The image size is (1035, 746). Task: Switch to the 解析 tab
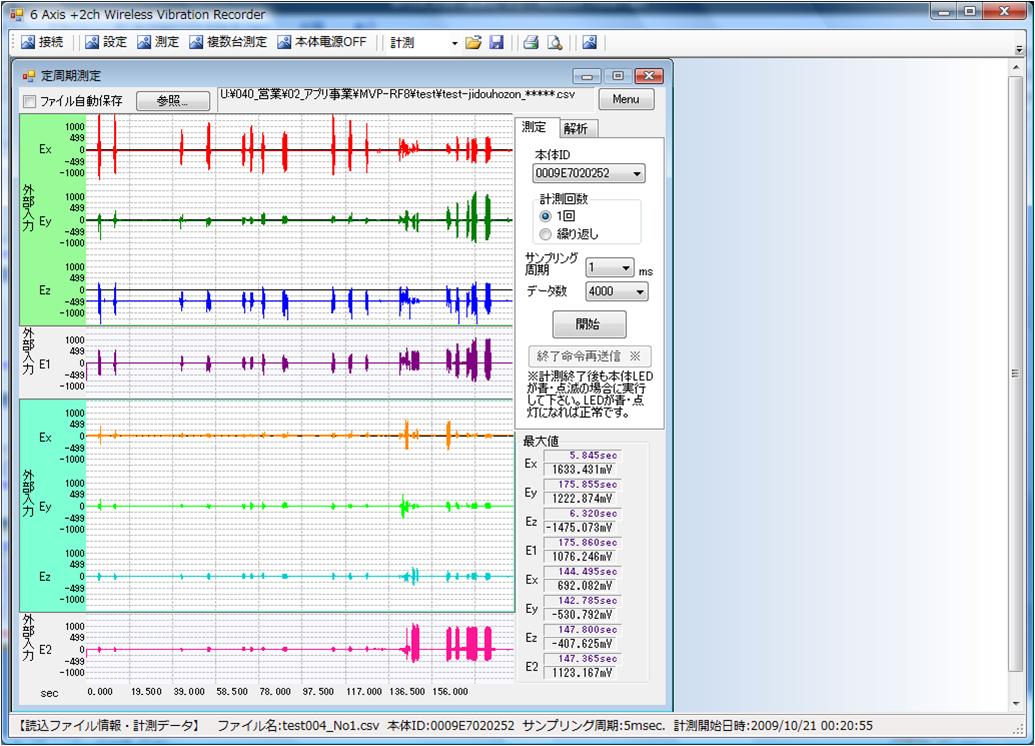tap(576, 128)
